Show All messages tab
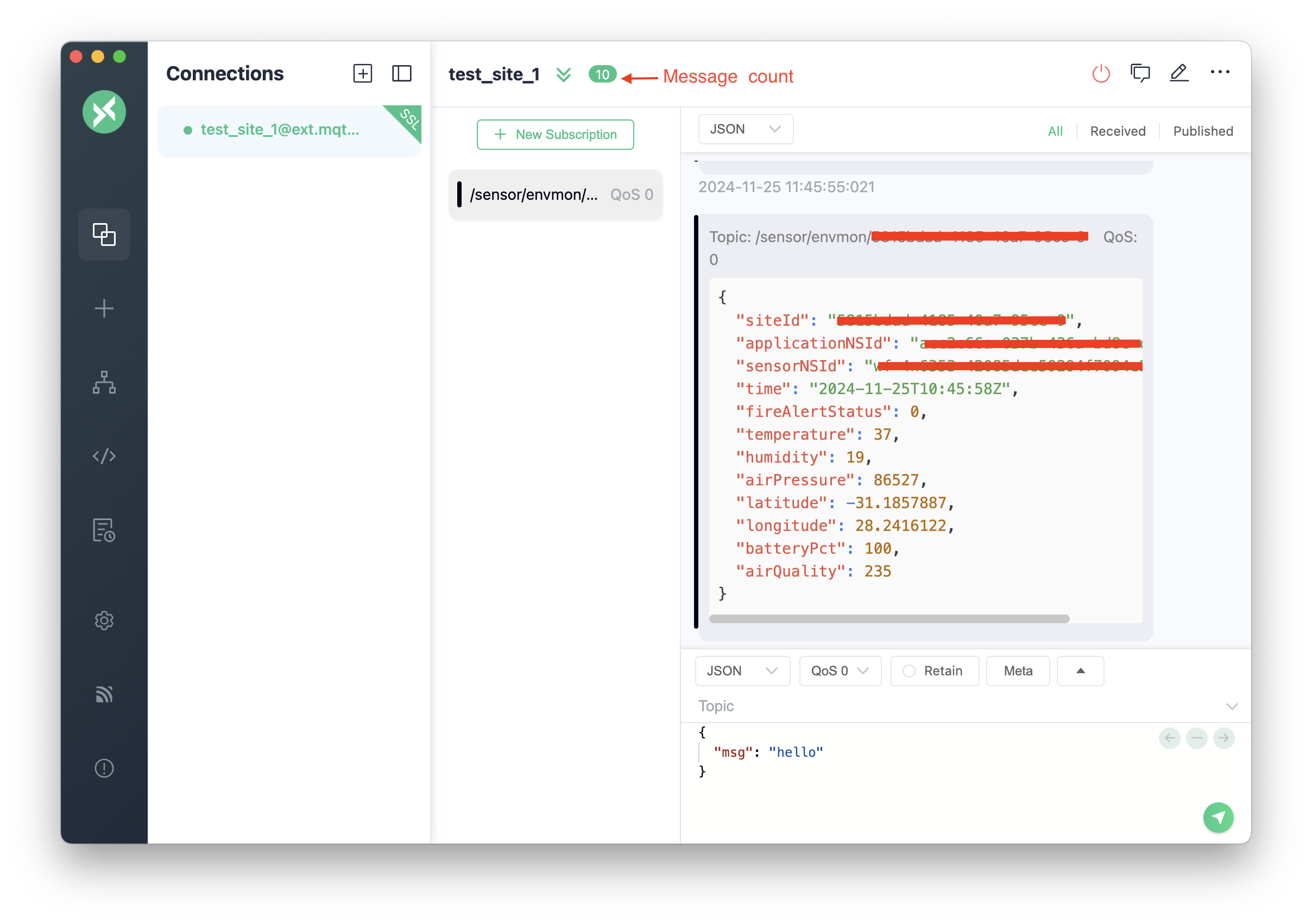This screenshot has height=924, width=1312. [x=1055, y=131]
